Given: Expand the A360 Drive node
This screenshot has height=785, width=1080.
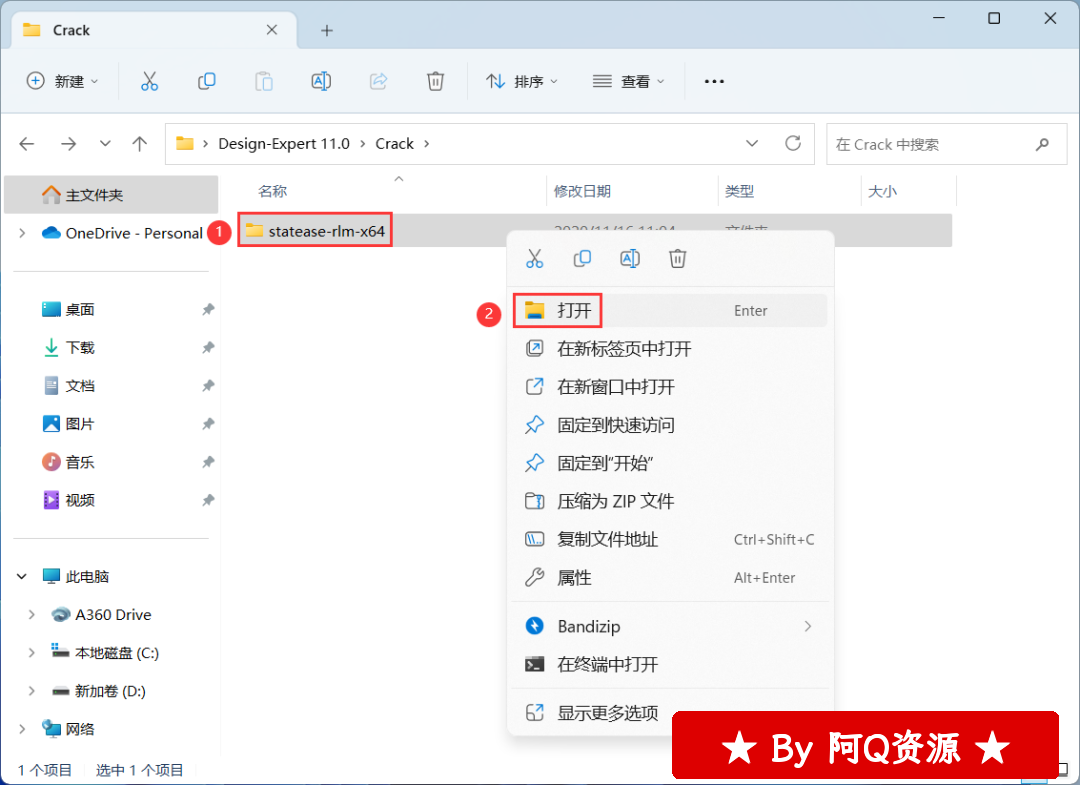Looking at the screenshot, I should coord(32,615).
